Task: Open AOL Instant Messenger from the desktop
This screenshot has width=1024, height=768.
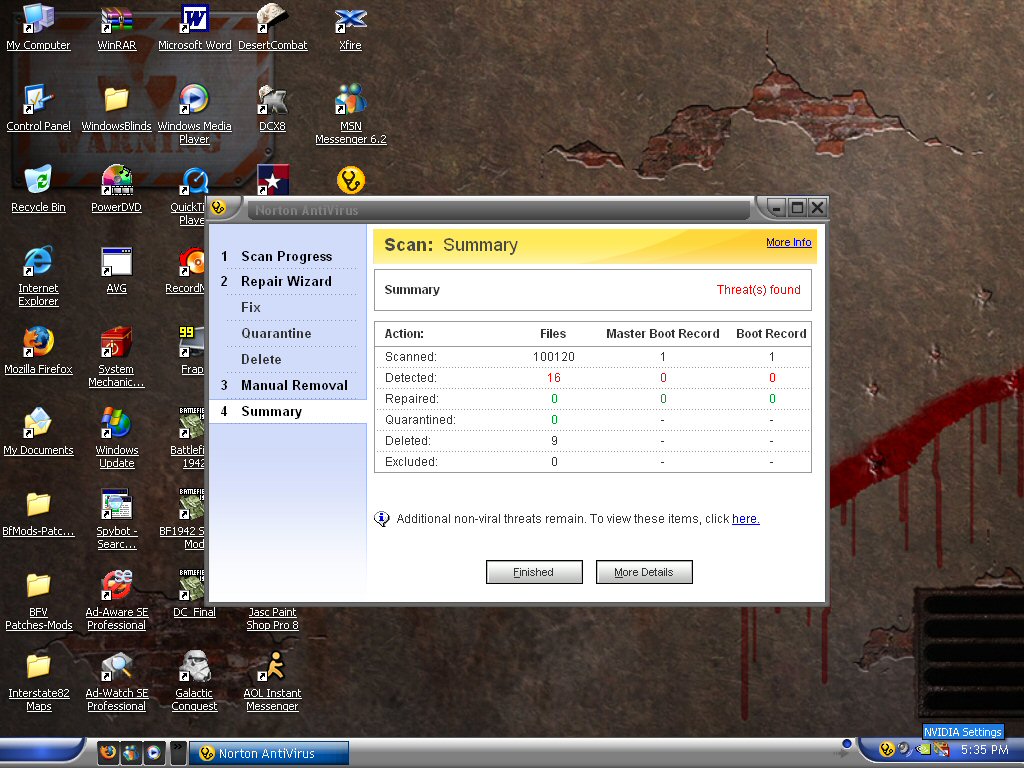Action: click(272, 681)
